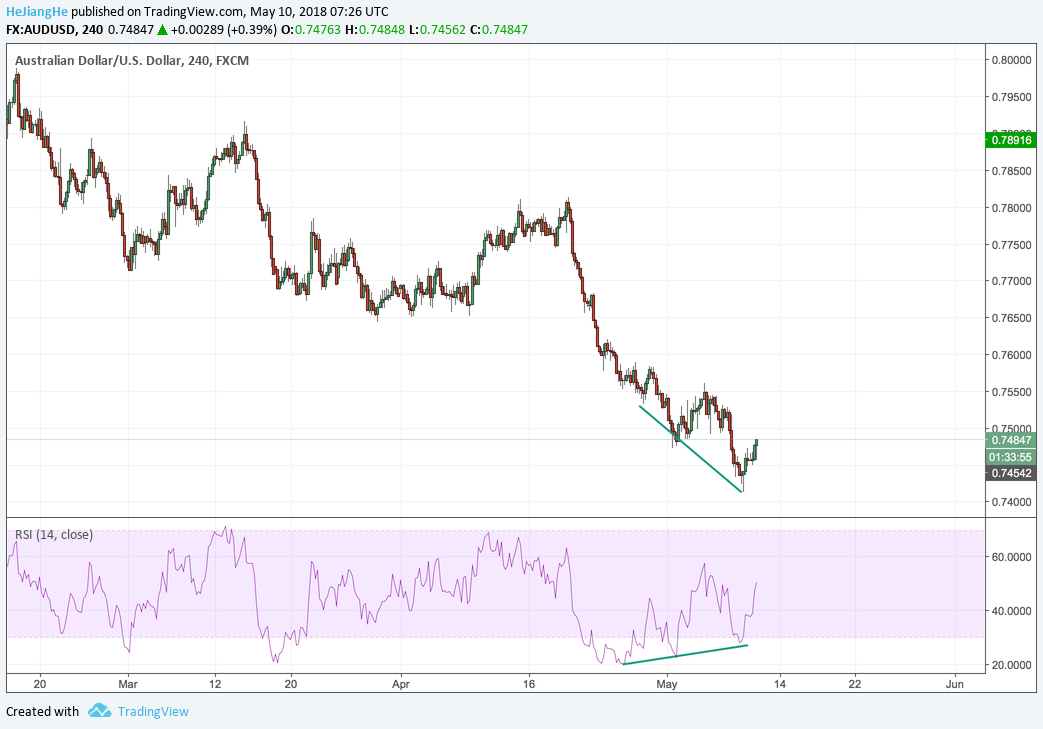
Task: Click the Apr date axis label
Action: (x=400, y=684)
